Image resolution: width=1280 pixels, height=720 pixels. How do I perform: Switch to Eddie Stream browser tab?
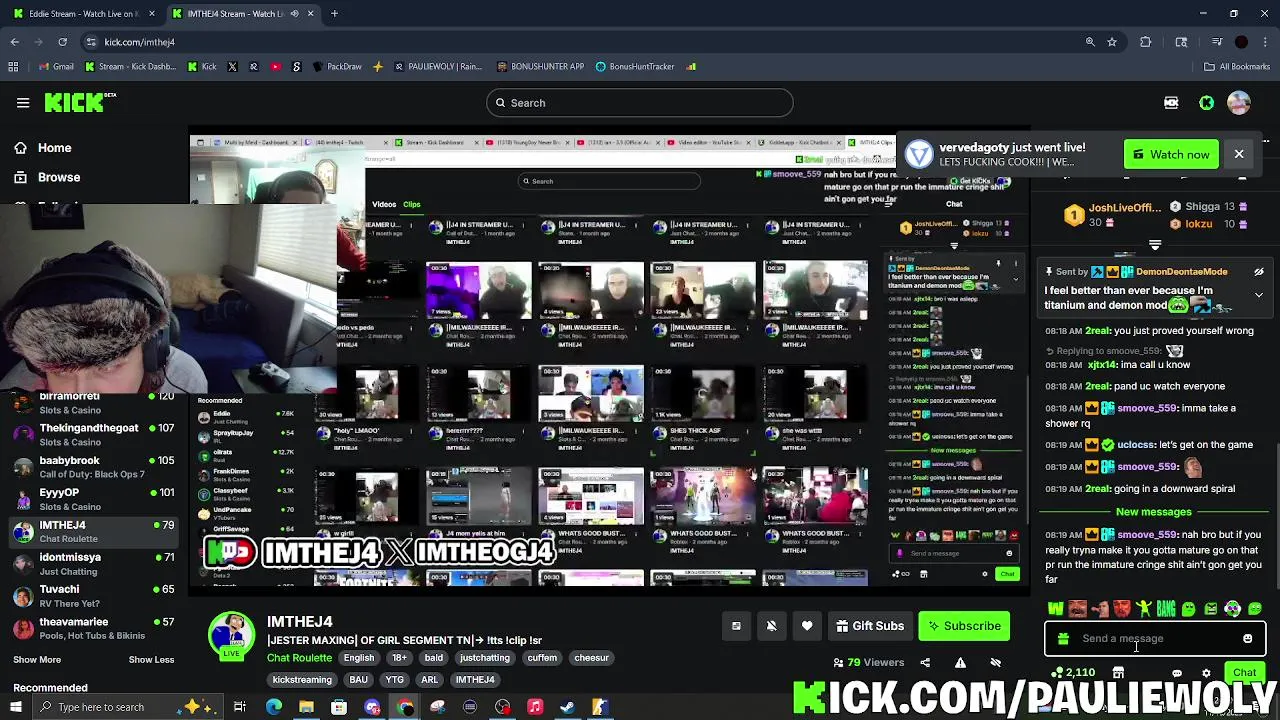[x=83, y=14]
